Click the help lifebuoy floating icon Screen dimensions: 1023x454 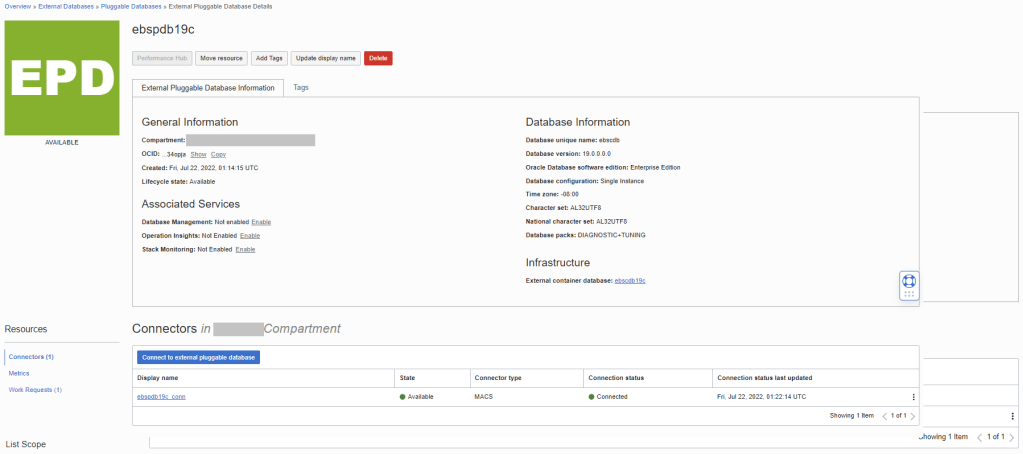tap(909, 281)
